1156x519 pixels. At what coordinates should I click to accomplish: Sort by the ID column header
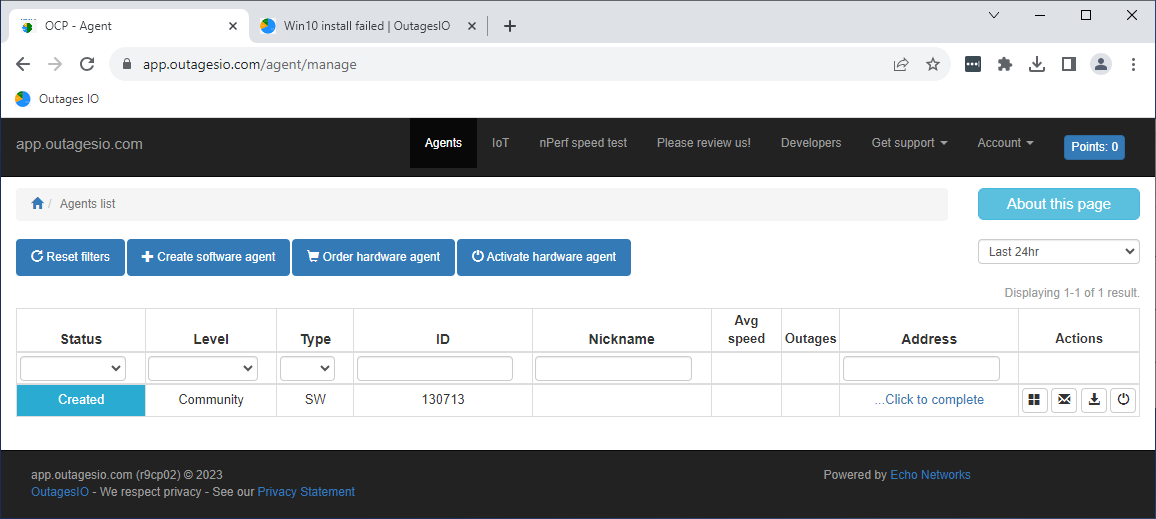[x=443, y=339]
